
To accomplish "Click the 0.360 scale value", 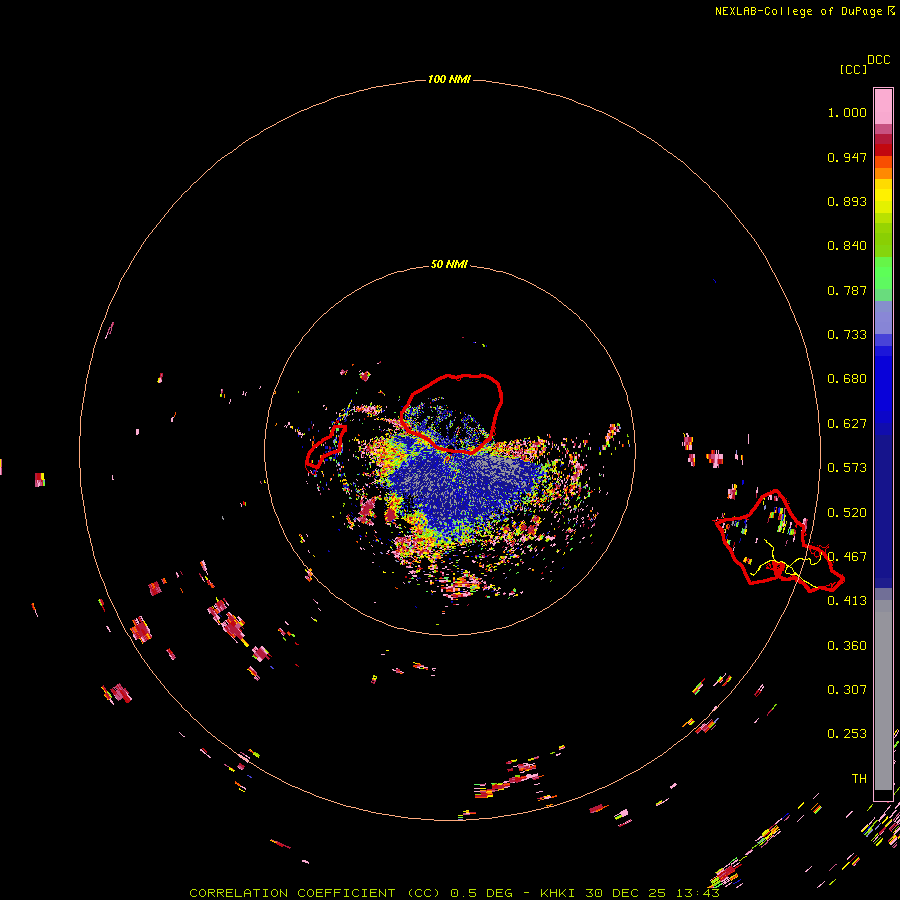I will 847,646.
